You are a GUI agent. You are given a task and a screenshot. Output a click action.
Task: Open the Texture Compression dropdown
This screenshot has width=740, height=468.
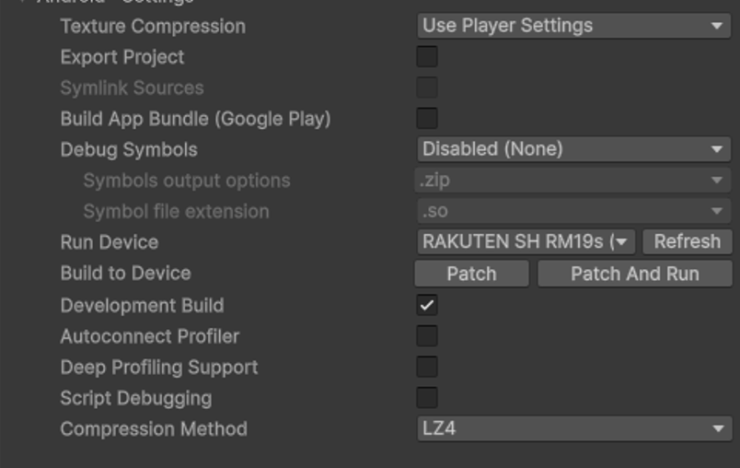(573, 26)
